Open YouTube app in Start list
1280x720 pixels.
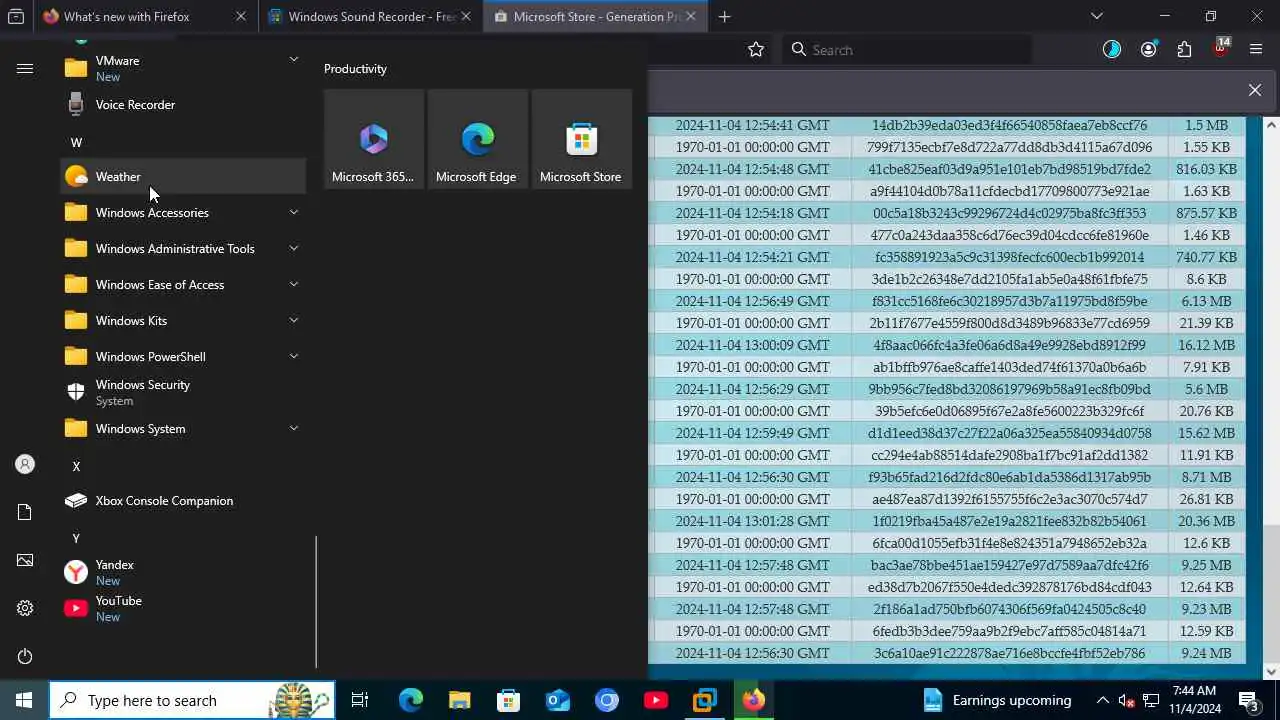pyautogui.click(x=183, y=609)
